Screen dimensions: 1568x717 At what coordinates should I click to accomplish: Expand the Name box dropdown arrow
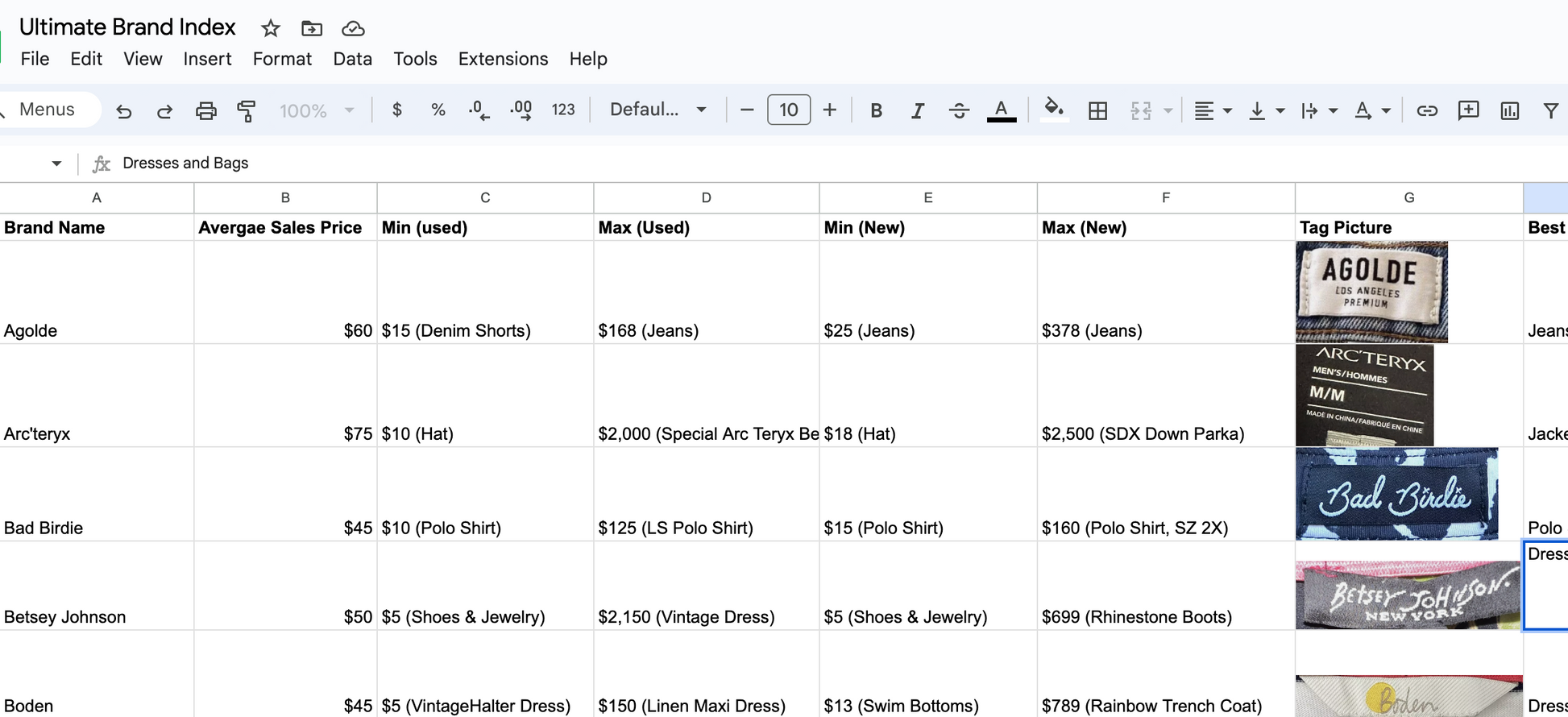tap(56, 164)
